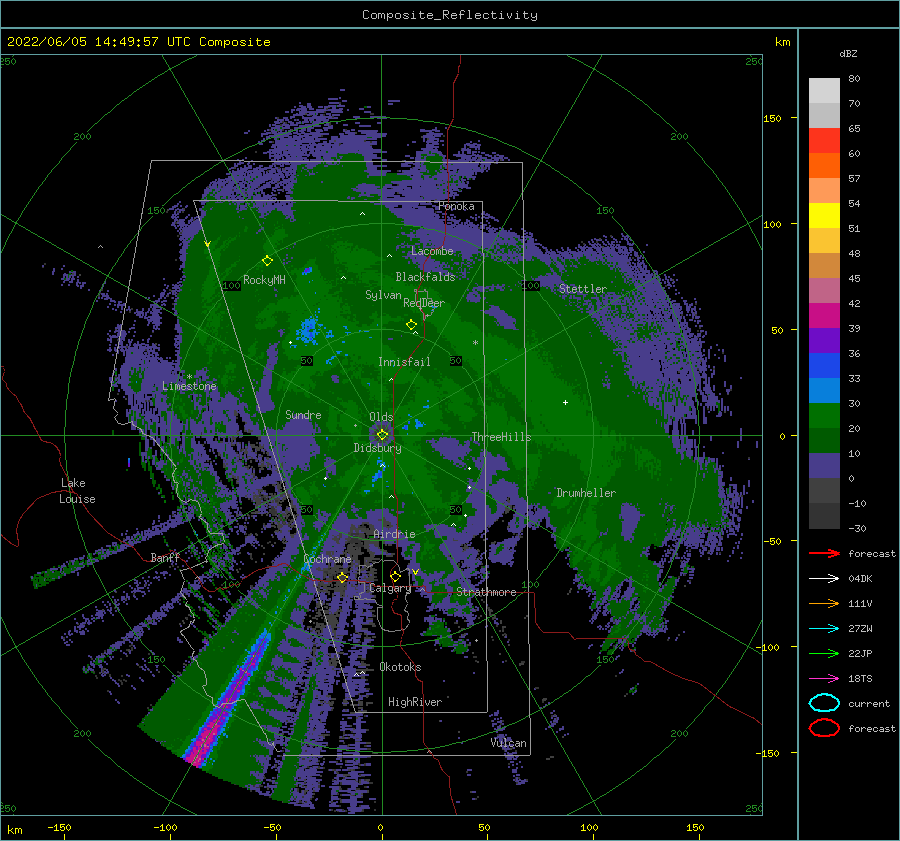Click the Sundre map label
Viewport: 900px width, 841px height.
coord(303,414)
